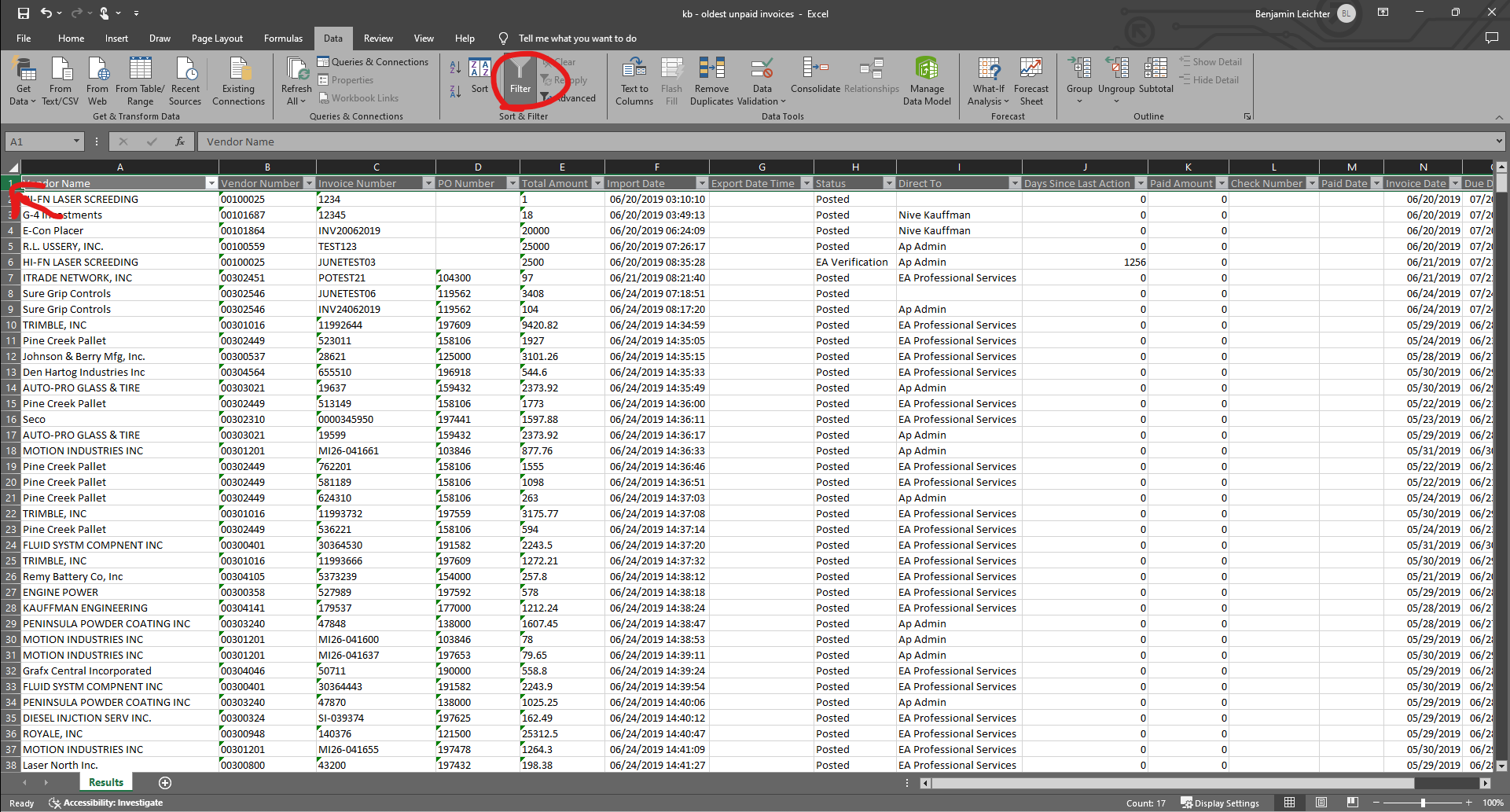Open the File menu
This screenshot has width=1510, height=812.
pos(24,38)
